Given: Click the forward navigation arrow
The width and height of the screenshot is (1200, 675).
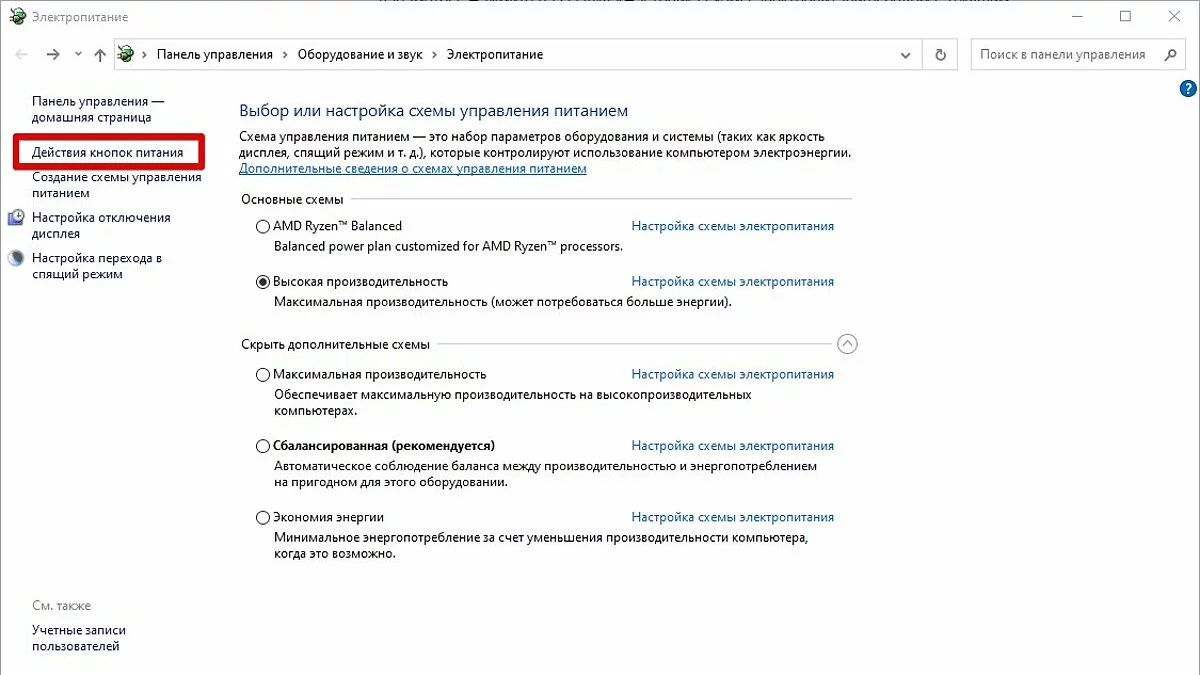Looking at the screenshot, I should point(53,55).
